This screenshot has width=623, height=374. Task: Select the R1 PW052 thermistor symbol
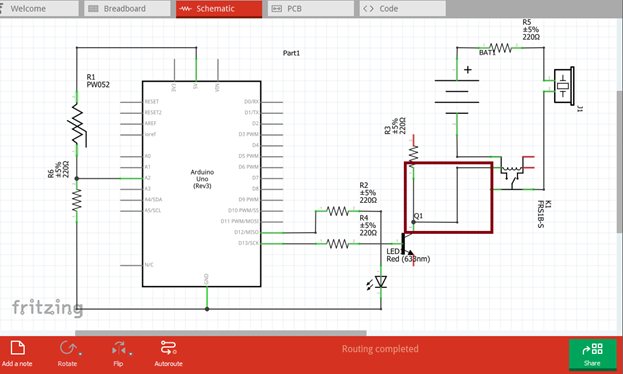click(x=77, y=124)
